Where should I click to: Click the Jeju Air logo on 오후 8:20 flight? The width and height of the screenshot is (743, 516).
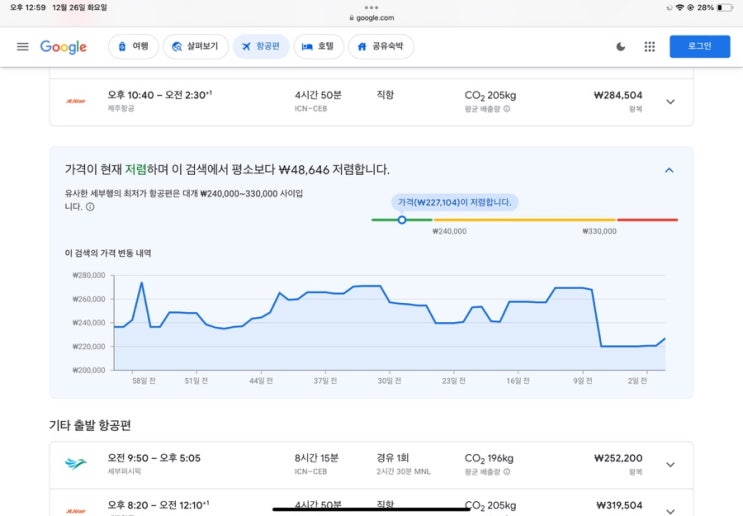(76, 511)
